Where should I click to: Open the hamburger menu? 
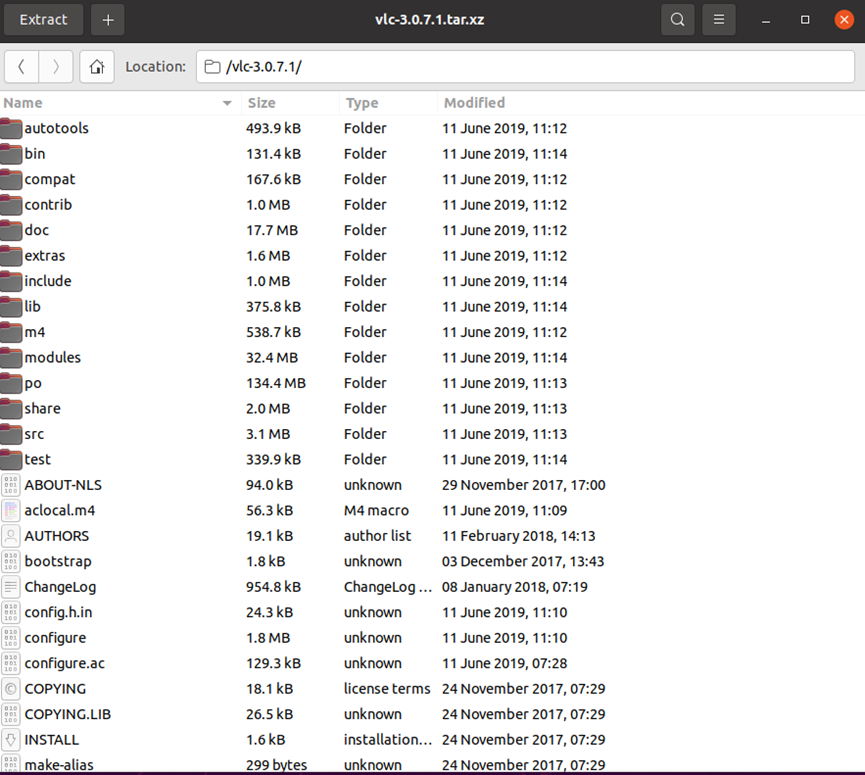click(x=718, y=20)
